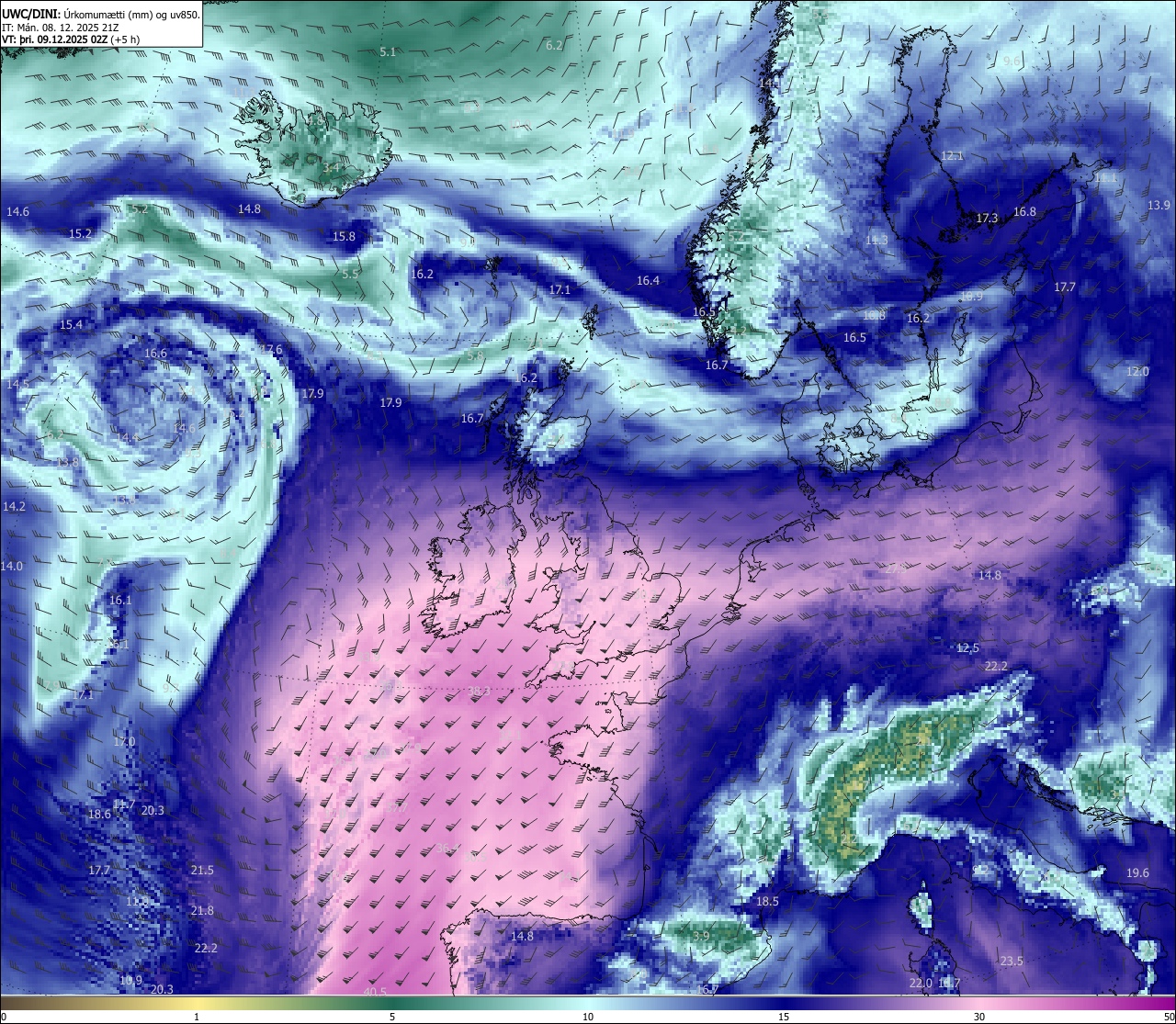
Task: Click the colorbar tick label '30'
Action: [x=979, y=1017]
